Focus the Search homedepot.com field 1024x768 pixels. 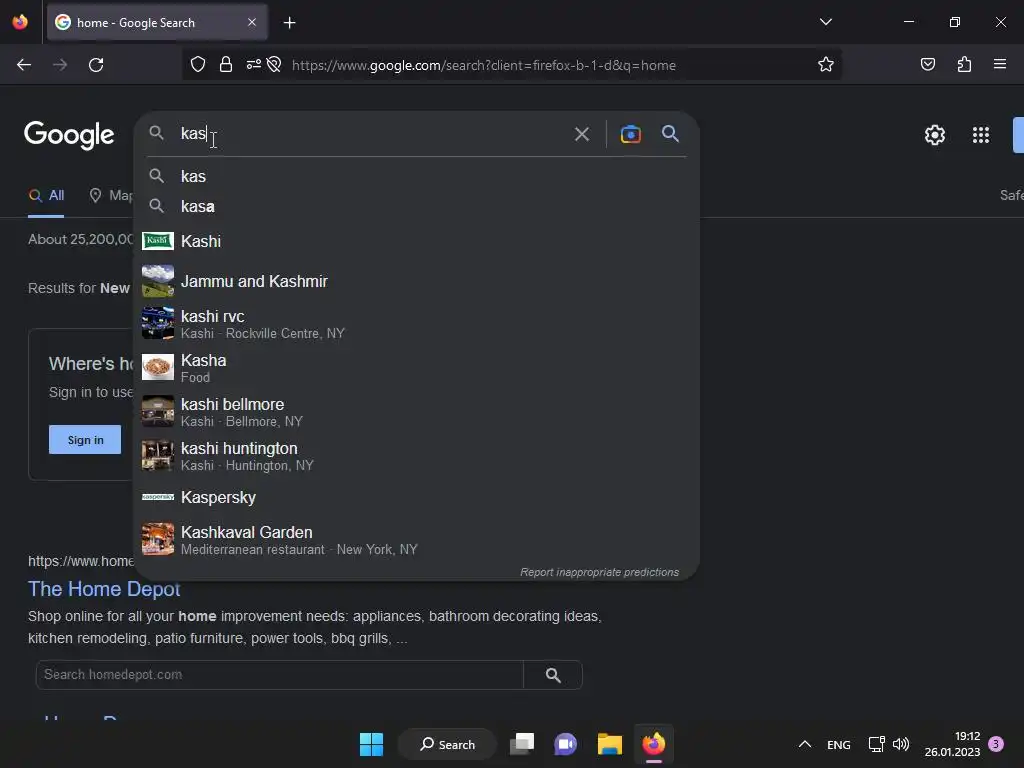point(280,675)
